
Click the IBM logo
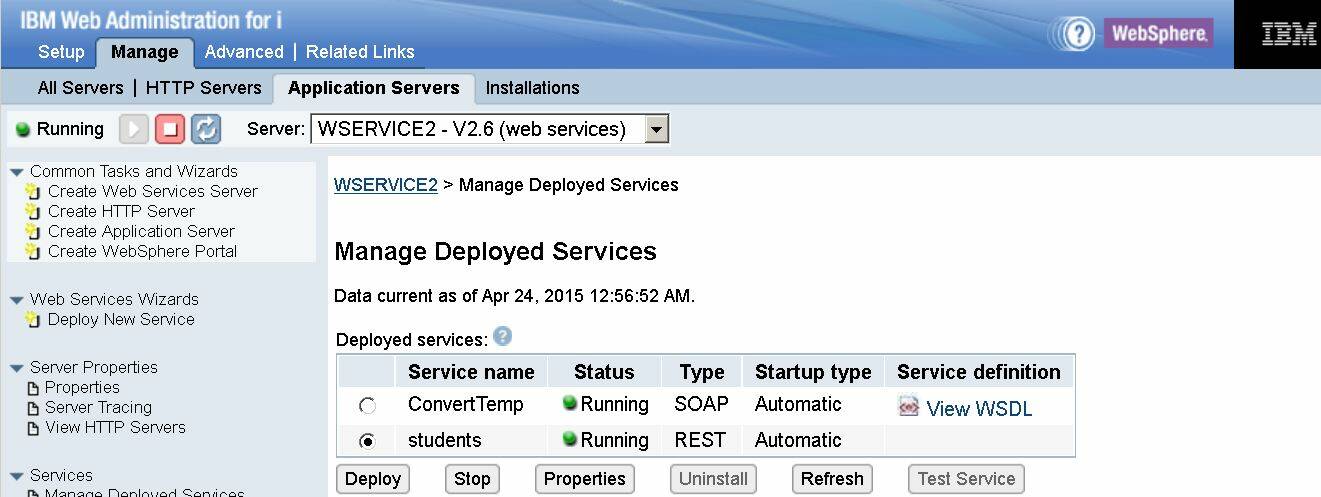1288,35
